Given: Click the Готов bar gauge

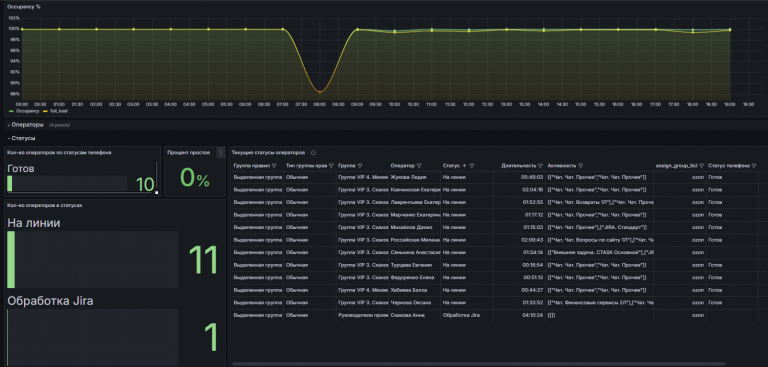Looking at the screenshot, I should tap(67, 183).
